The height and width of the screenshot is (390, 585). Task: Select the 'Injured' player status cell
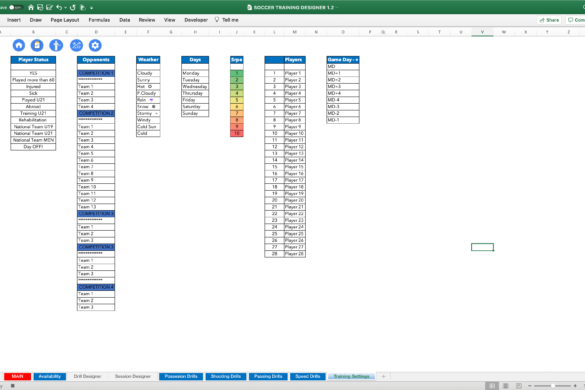coord(33,87)
